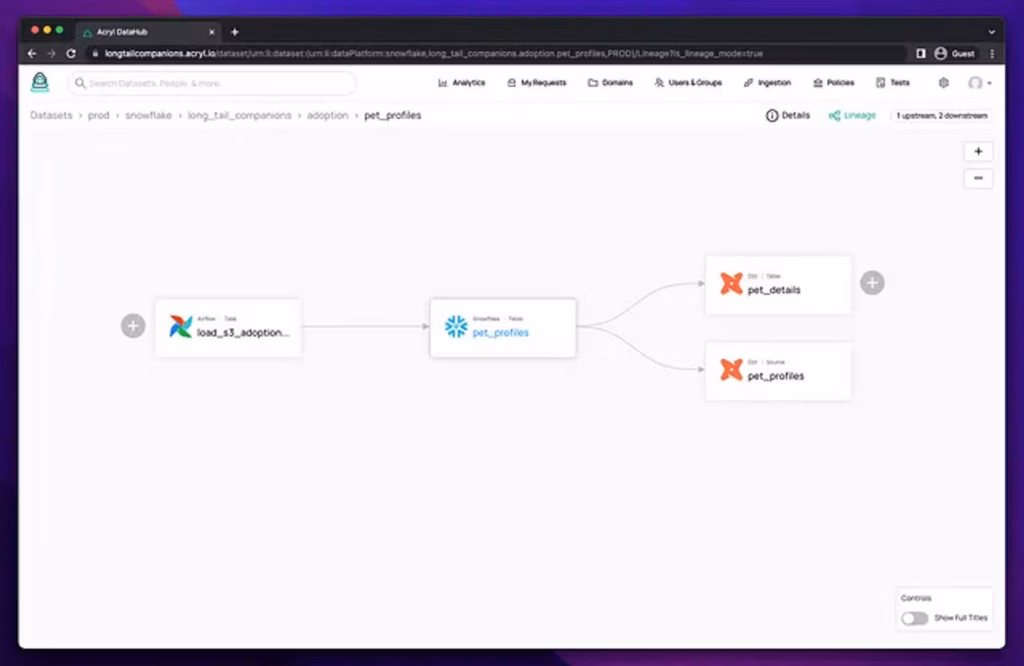This screenshot has height=666, width=1024.
Task: Click the dbt icon on pet_details
Action: pos(731,283)
